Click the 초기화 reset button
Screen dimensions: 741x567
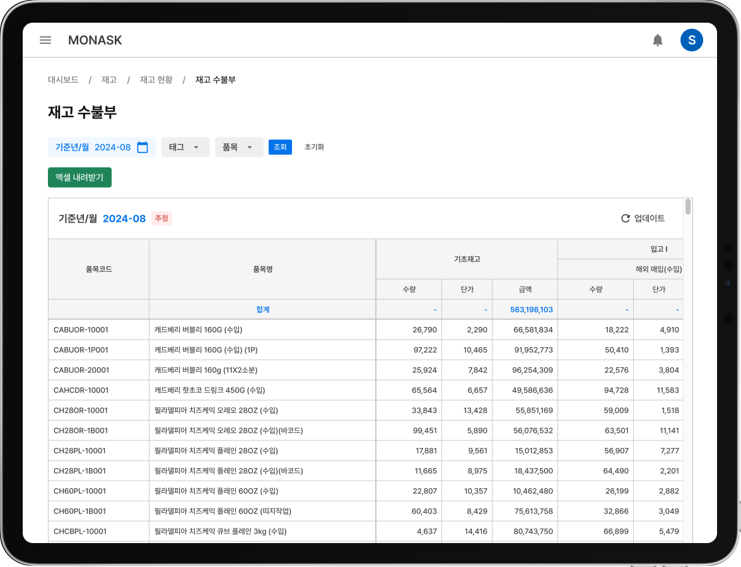(314, 147)
